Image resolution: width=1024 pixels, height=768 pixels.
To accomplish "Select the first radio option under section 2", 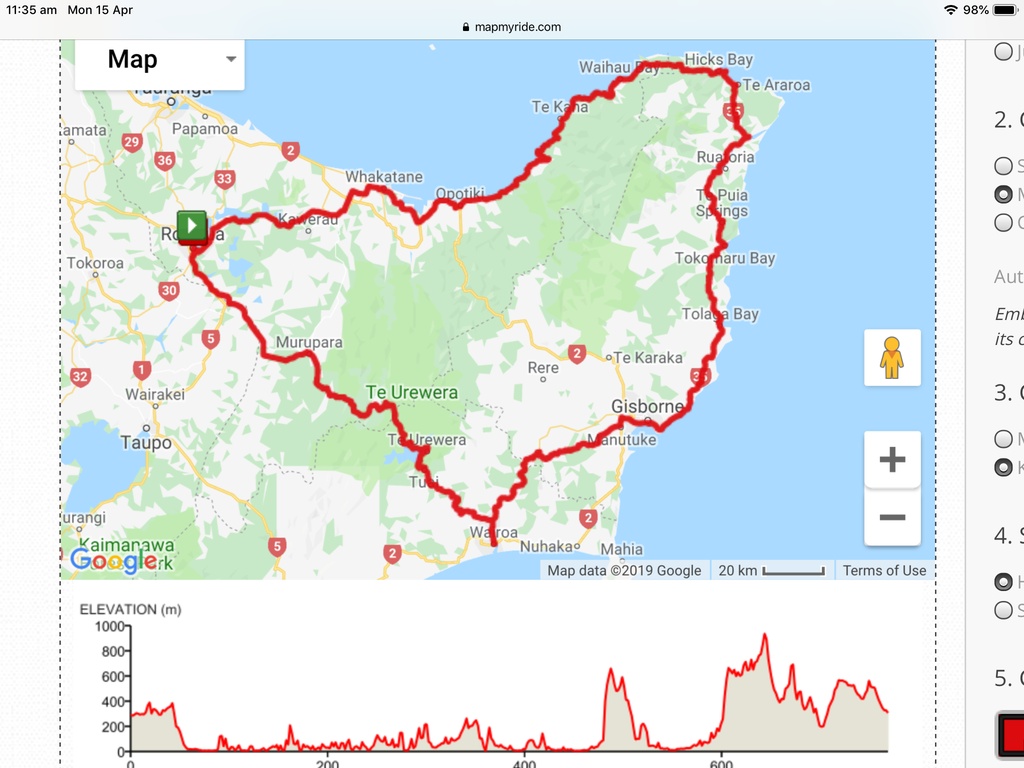I will (x=1003, y=166).
